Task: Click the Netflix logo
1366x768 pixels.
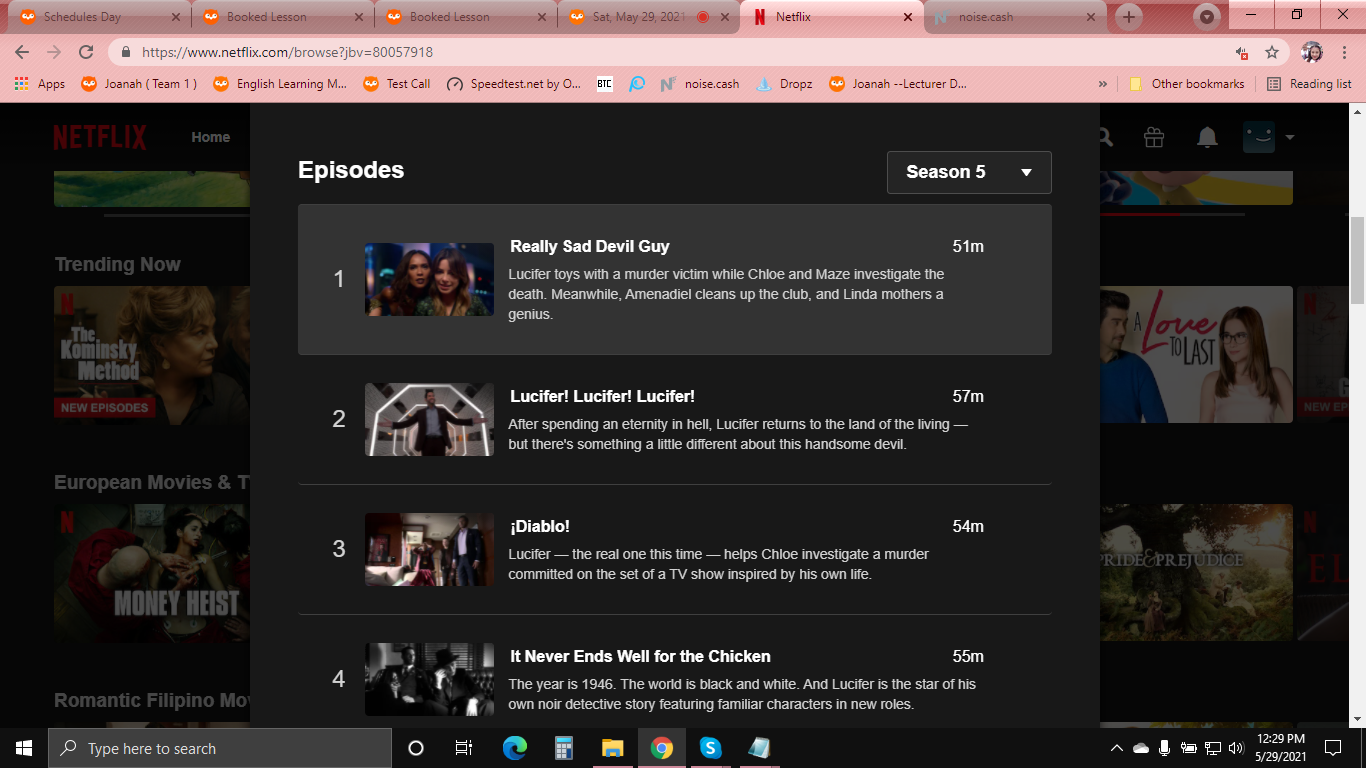Action: [x=100, y=137]
